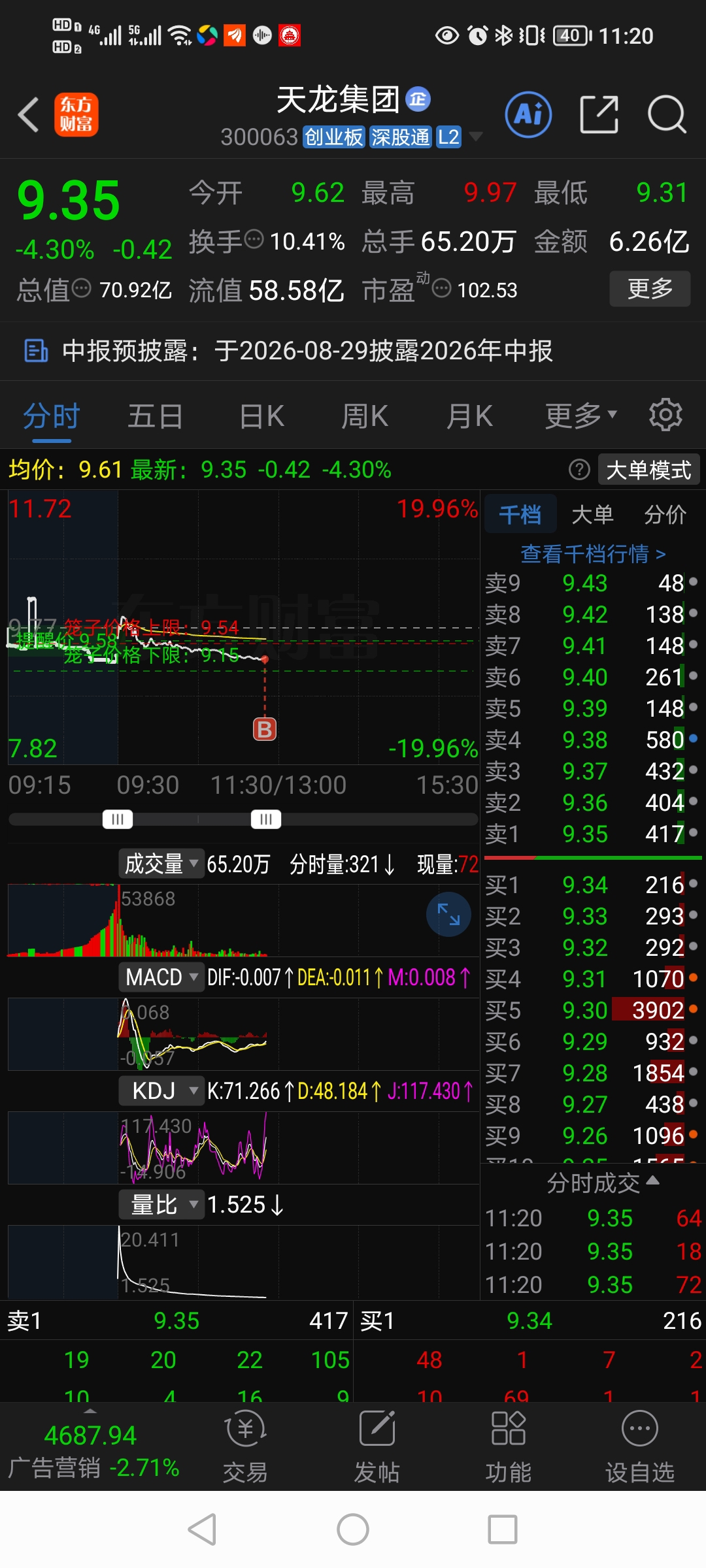Image resolution: width=706 pixels, height=1568 pixels.
Task: Select the 大单 tab
Action: pyautogui.click(x=593, y=515)
